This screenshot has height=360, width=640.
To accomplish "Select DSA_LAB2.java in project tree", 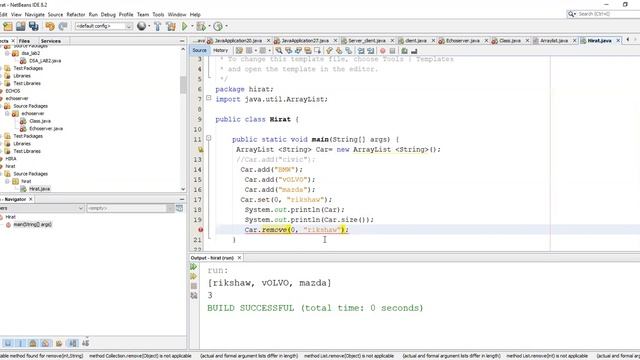I will [45, 60].
